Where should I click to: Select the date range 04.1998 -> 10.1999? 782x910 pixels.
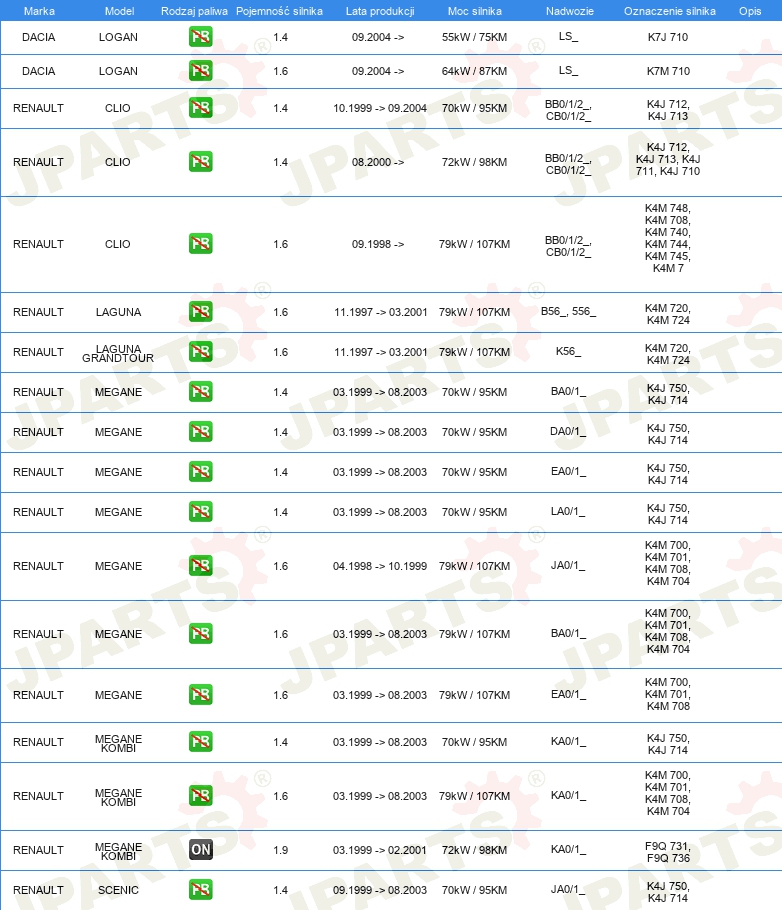click(x=380, y=566)
